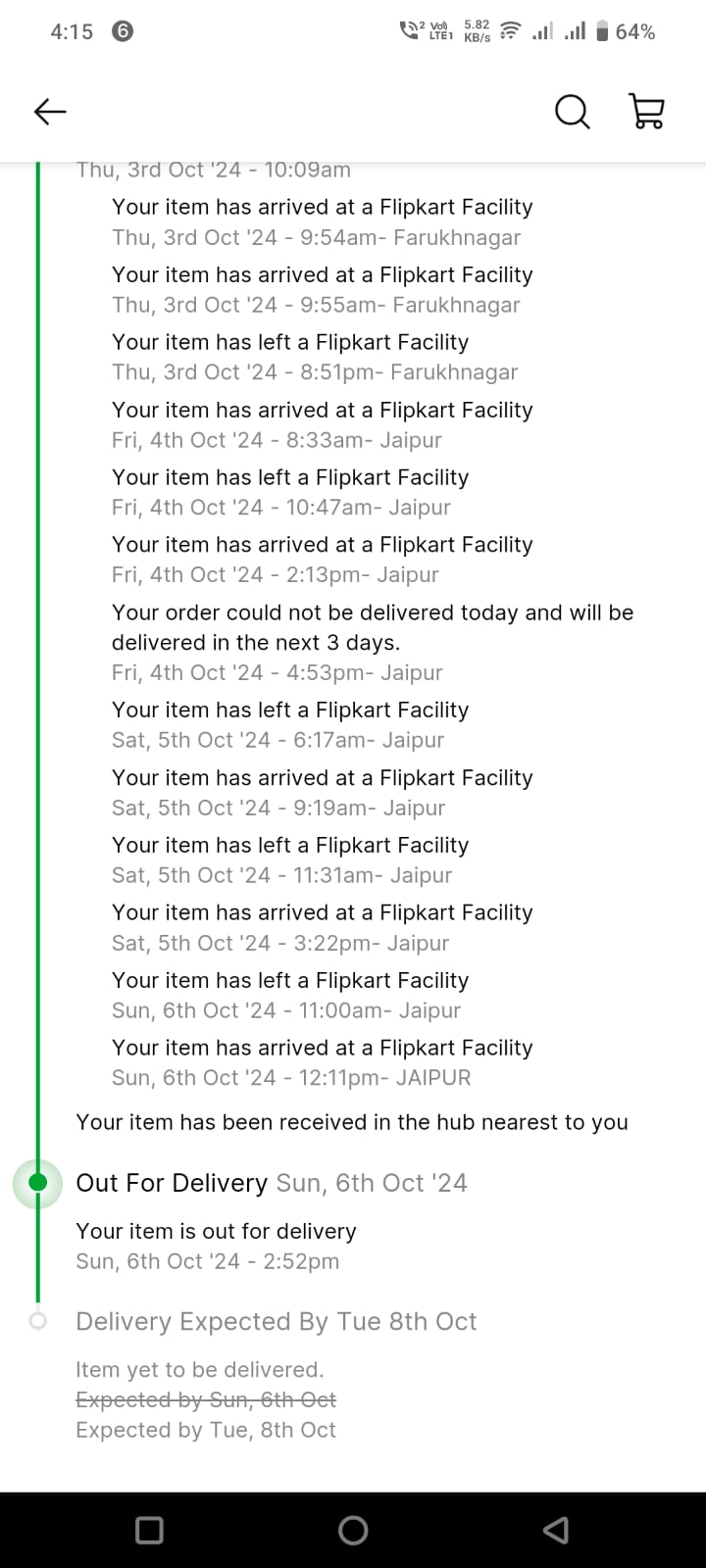706x1568 pixels.
Task: Tap 'Your item is out for delivery'
Action: 216,1231
